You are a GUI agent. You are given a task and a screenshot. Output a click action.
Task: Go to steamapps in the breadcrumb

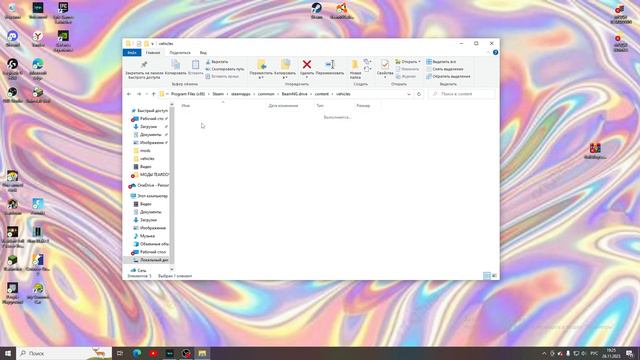(x=240, y=94)
